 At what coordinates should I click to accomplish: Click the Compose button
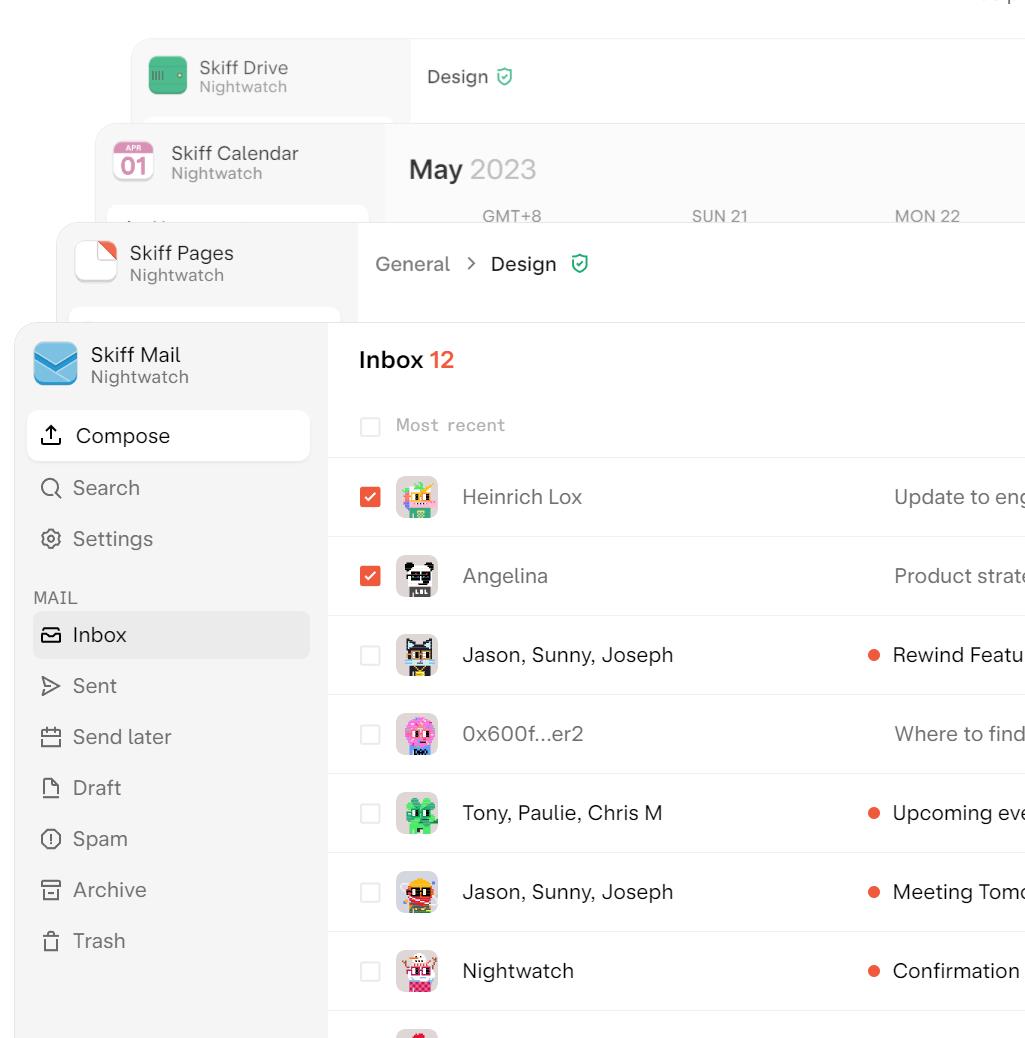(x=168, y=436)
